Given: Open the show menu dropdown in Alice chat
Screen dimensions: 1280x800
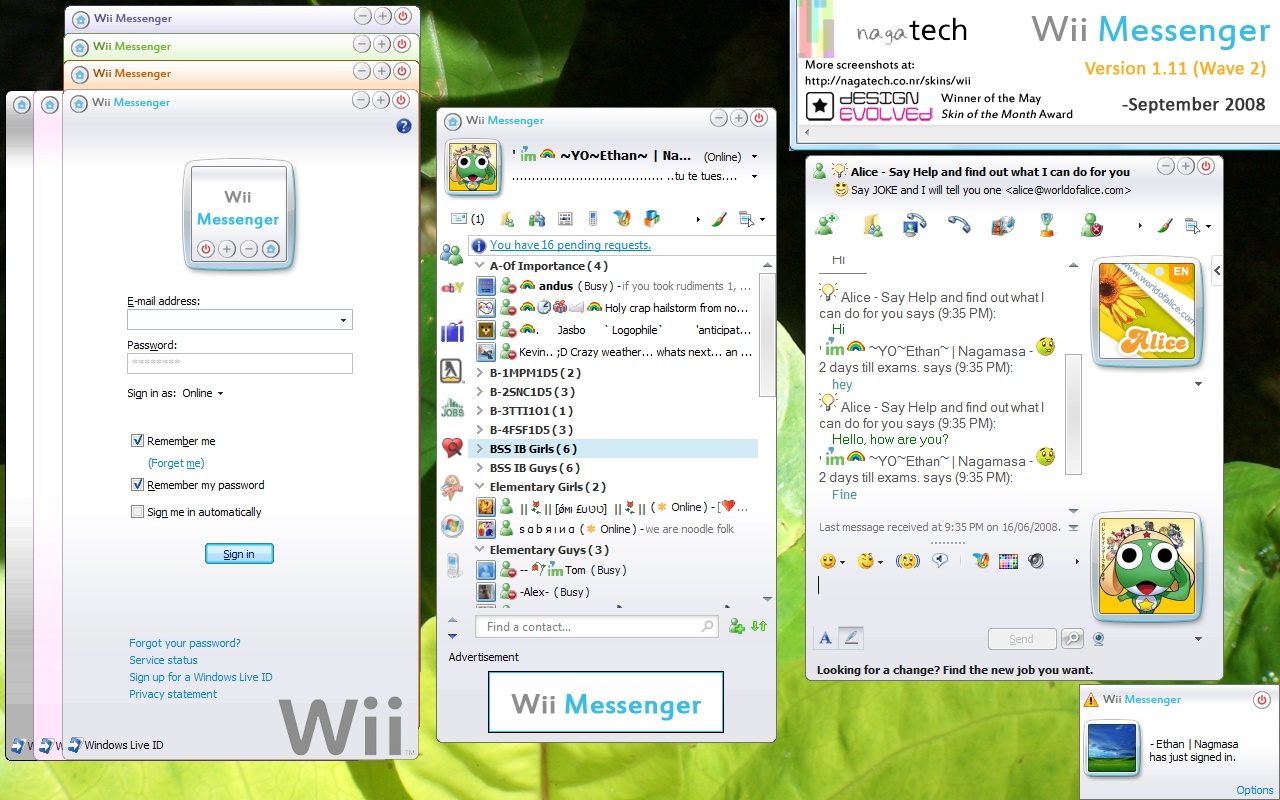Looking at the screenshot, I should click(1197, 226).
